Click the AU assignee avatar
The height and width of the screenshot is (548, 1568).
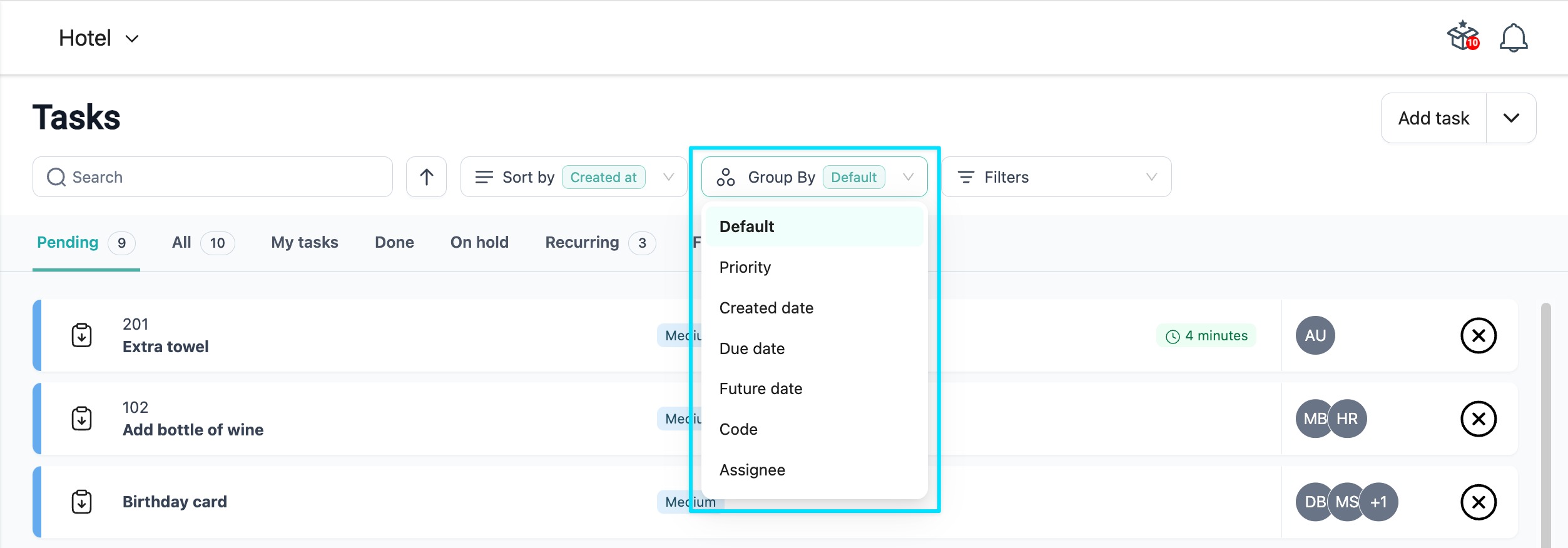coord(1315,335)
